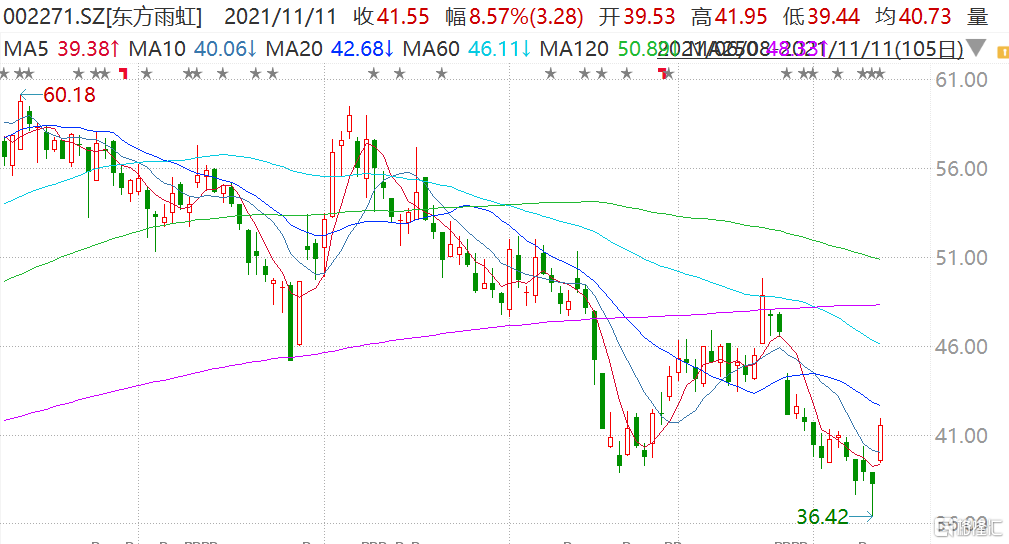Click the 51.00 price axis label
This screenshot has height=544, width=1009.
click(961, 258)
